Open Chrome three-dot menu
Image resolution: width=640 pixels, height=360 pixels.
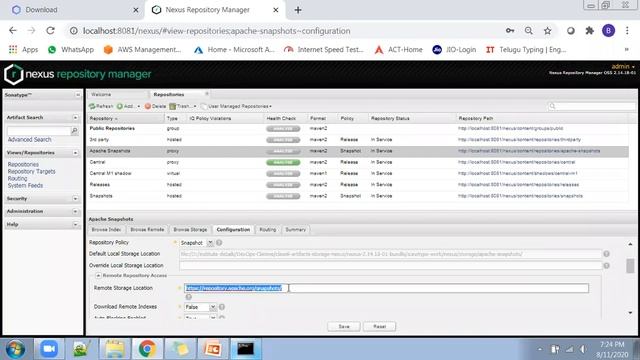[627, 31]
